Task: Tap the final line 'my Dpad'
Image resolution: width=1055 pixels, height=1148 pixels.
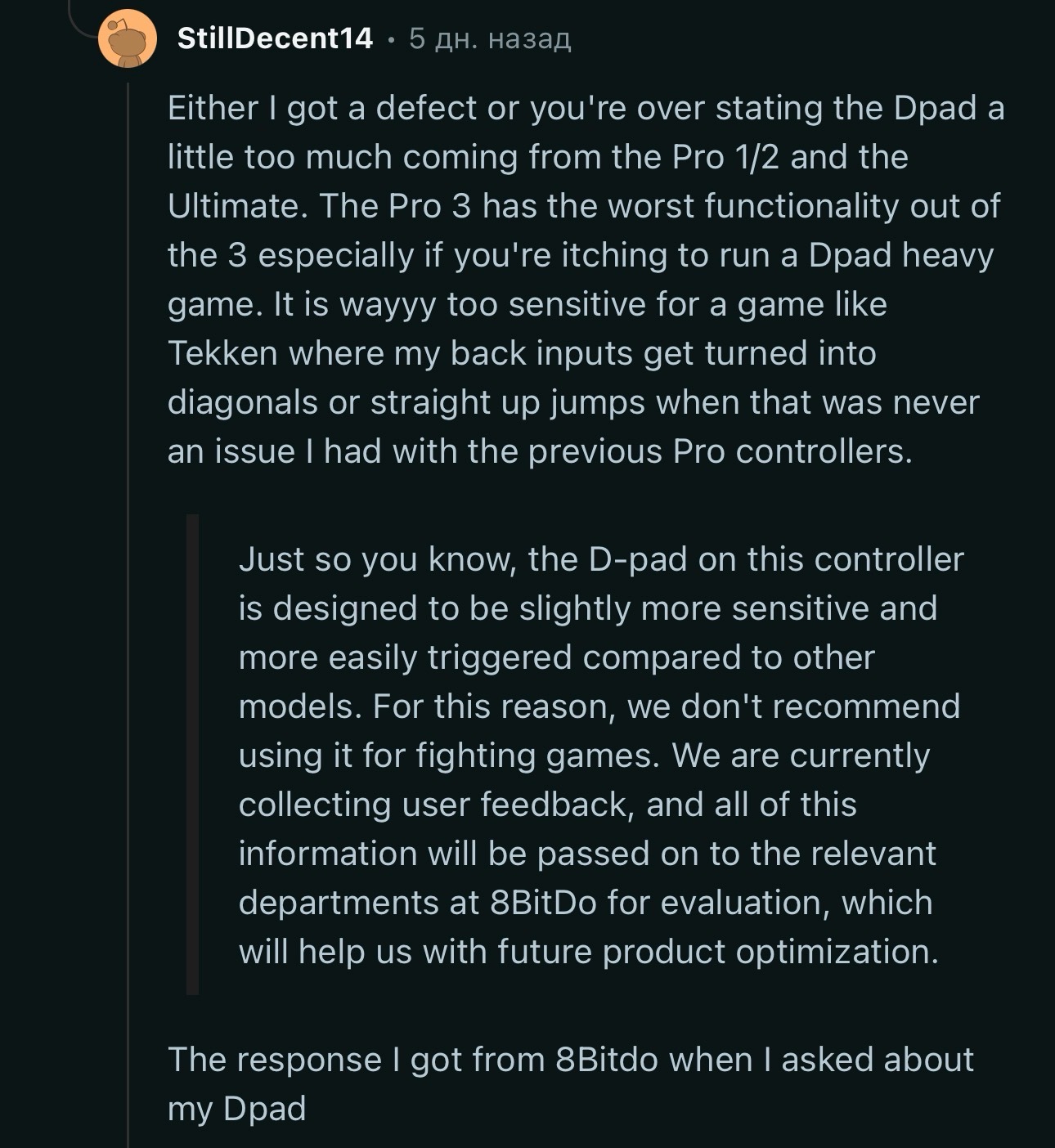Action: (x=236, y=1109)
